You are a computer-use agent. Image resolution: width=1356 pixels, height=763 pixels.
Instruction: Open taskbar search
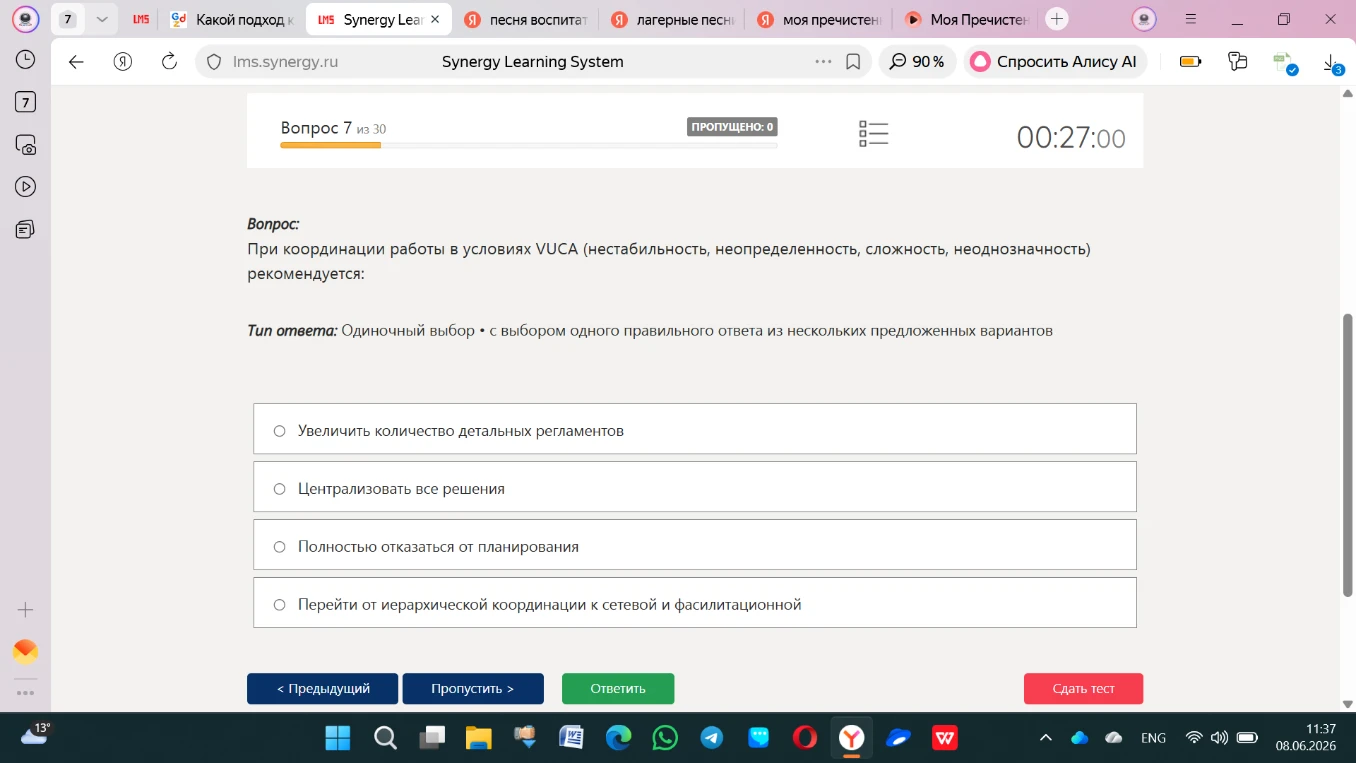[385, 738]
